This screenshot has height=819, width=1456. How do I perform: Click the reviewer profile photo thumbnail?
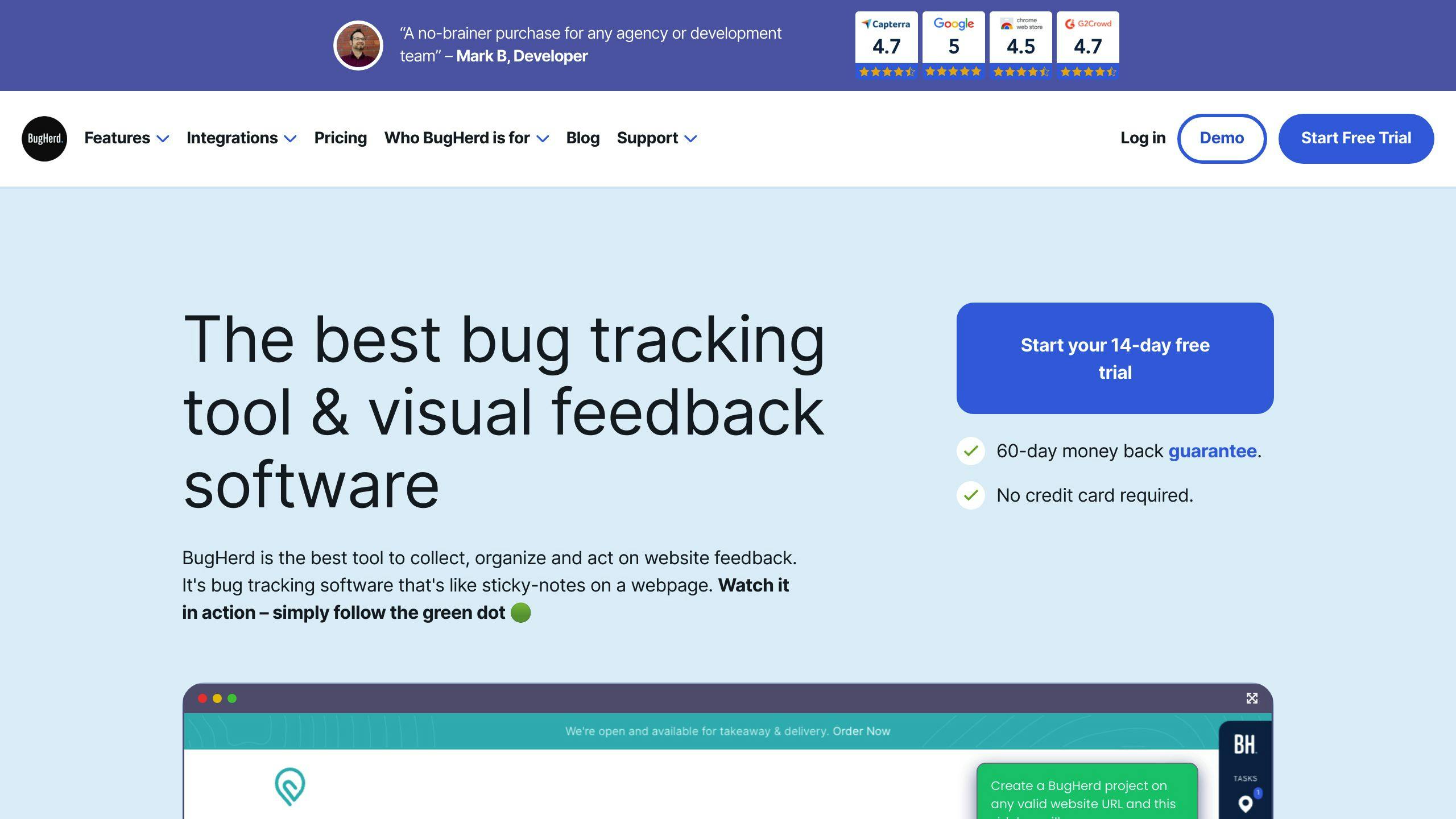[357, 44]
